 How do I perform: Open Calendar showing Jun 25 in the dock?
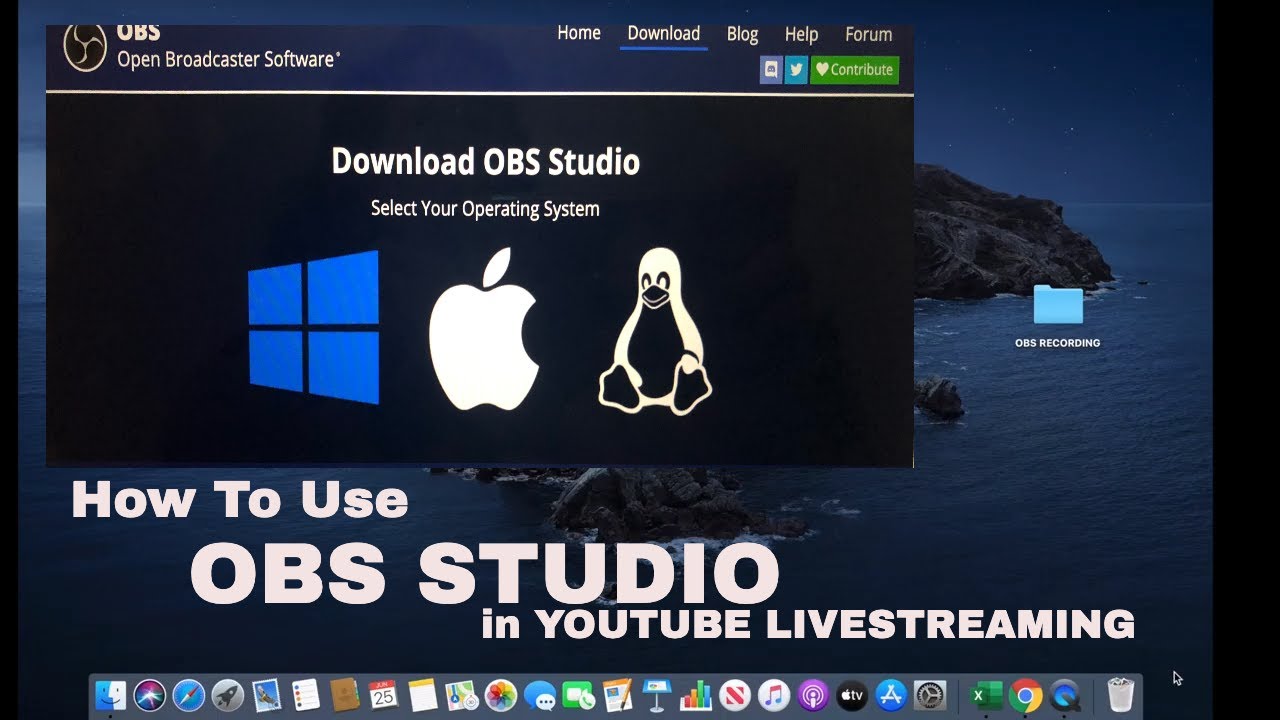(x=383, y=695)
